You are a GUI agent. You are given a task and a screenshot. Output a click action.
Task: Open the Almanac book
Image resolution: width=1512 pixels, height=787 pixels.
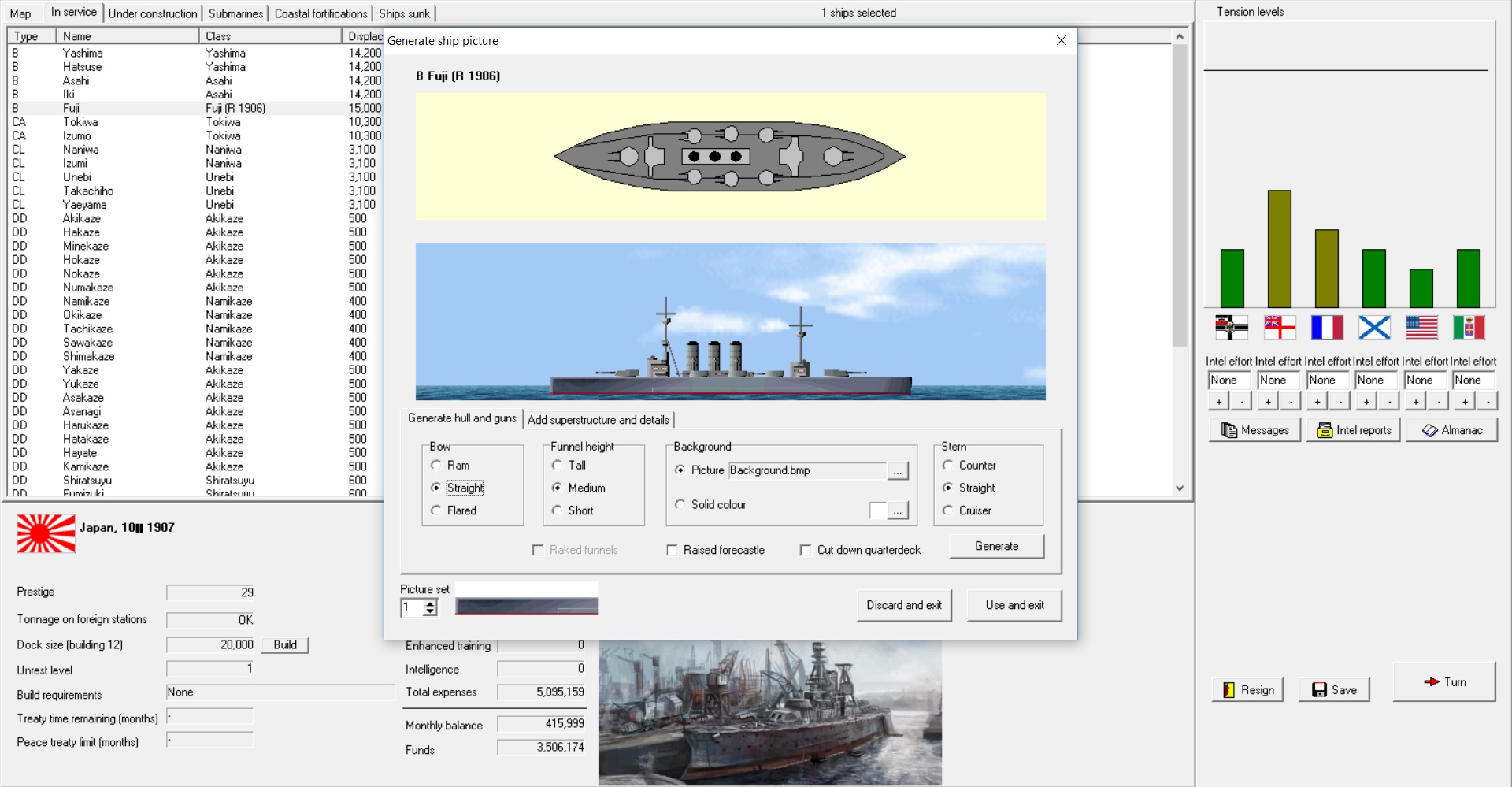click(1452, 430)
